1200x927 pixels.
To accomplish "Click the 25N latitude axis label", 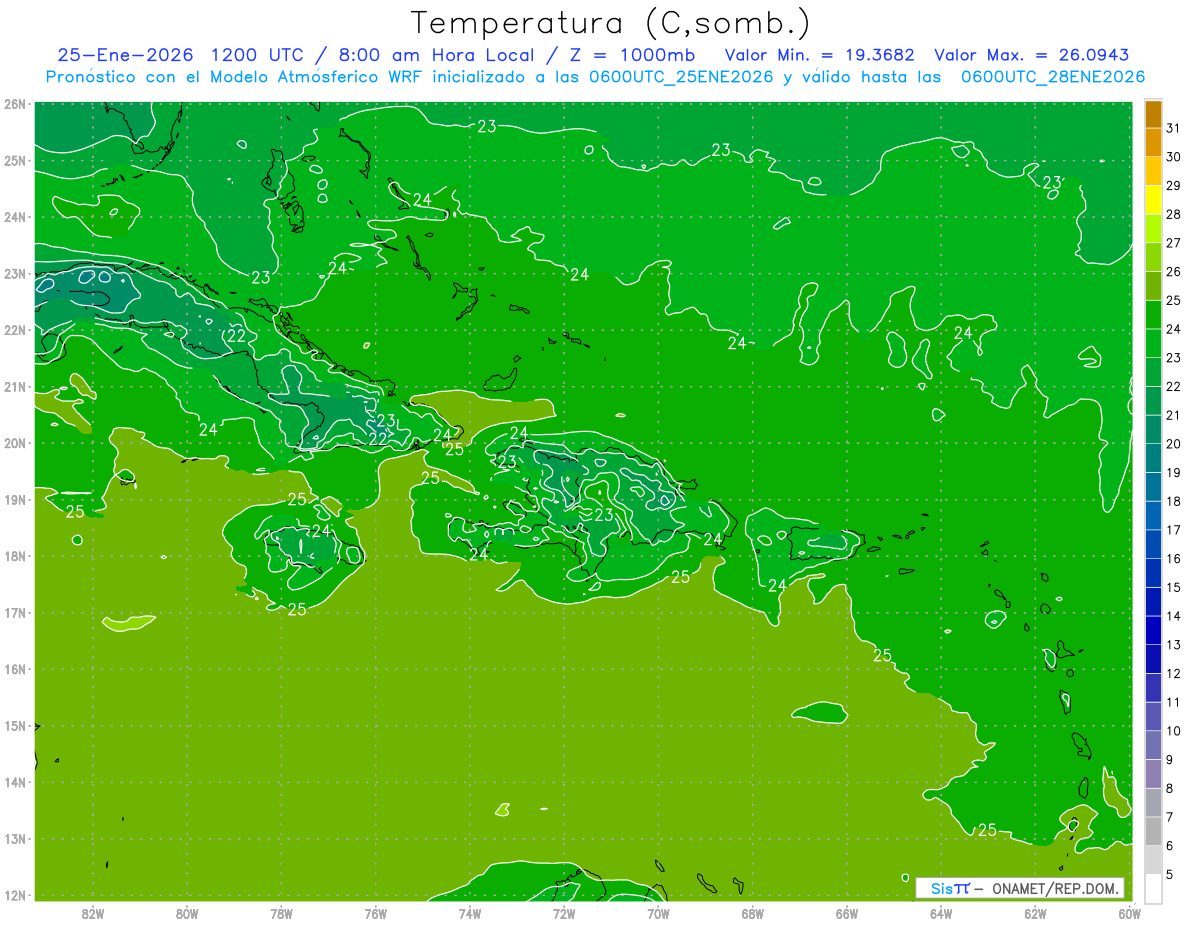I will point(15,160).
